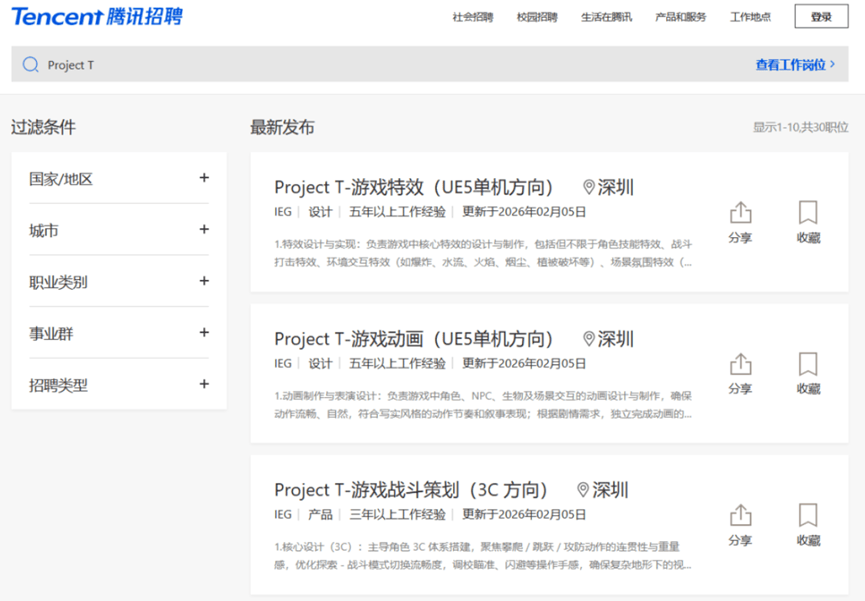Viewport: 865px width, 601px height.
Task: Bookmark the 游戏动画 job posting
Action: (x=808, y=373)
